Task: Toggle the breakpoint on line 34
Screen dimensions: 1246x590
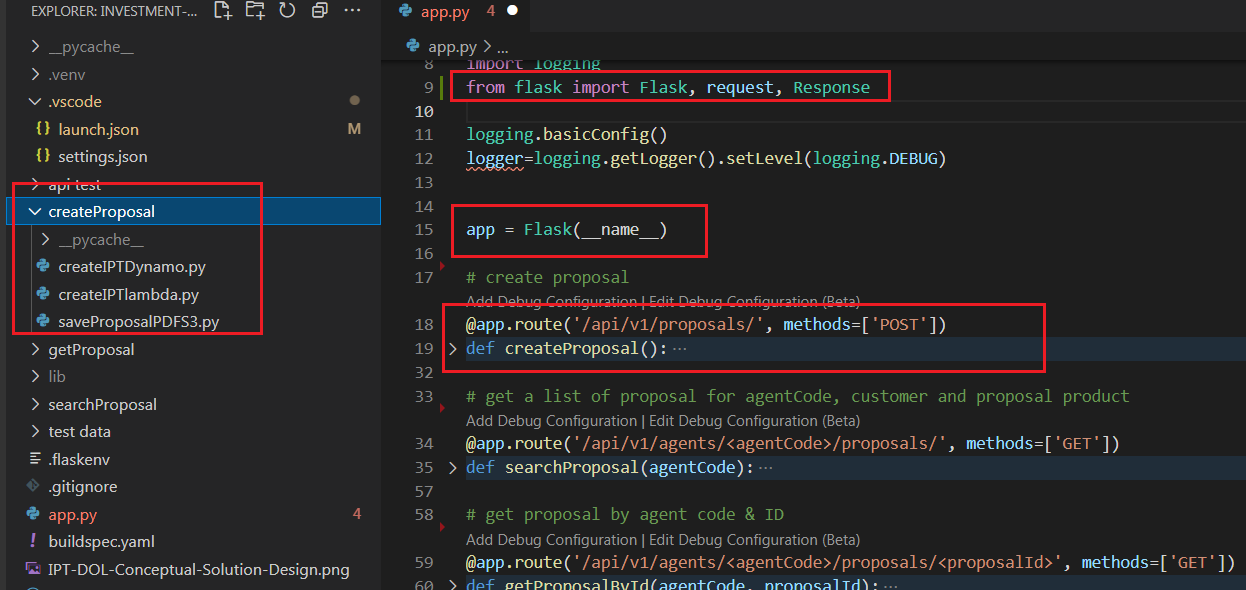Action: click(x=440, y=443)
